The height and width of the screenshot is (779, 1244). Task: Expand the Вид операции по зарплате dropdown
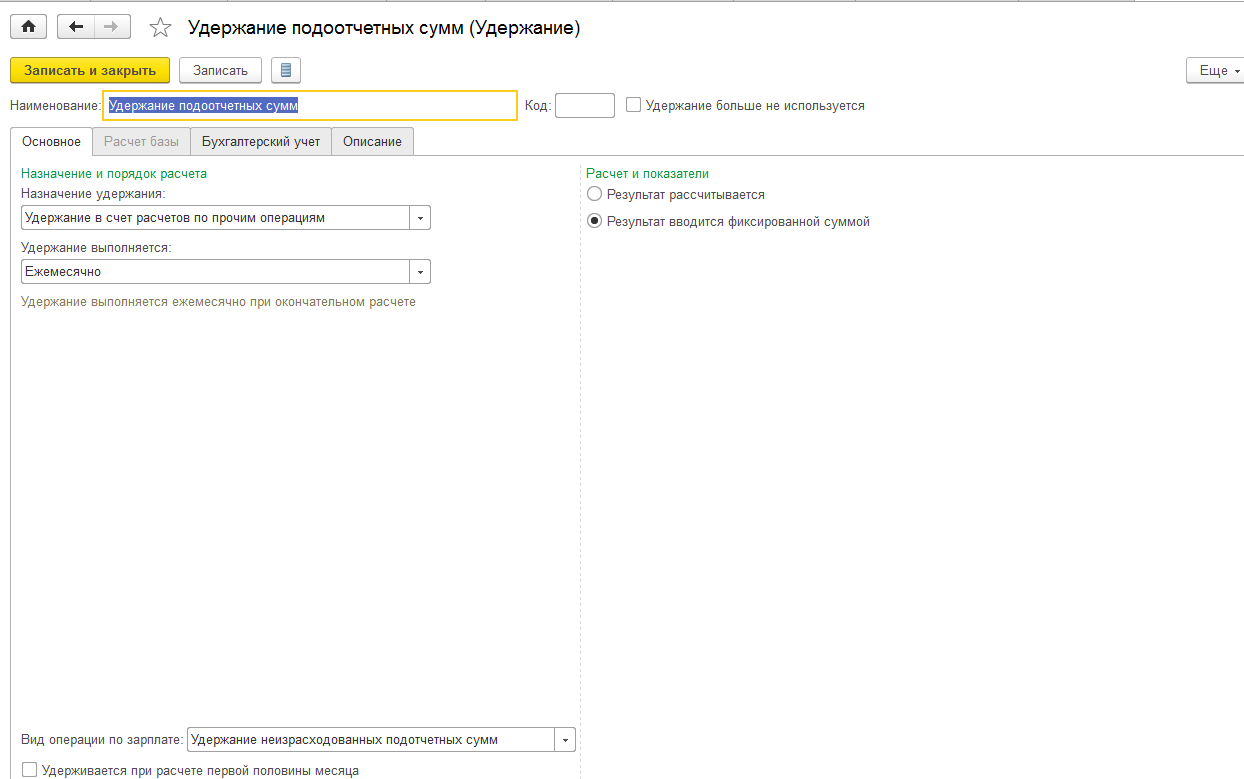click(566, 740)
